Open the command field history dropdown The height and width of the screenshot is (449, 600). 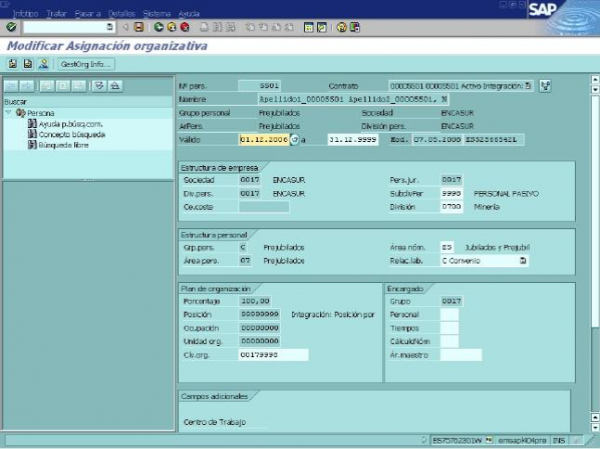(109, 26)
